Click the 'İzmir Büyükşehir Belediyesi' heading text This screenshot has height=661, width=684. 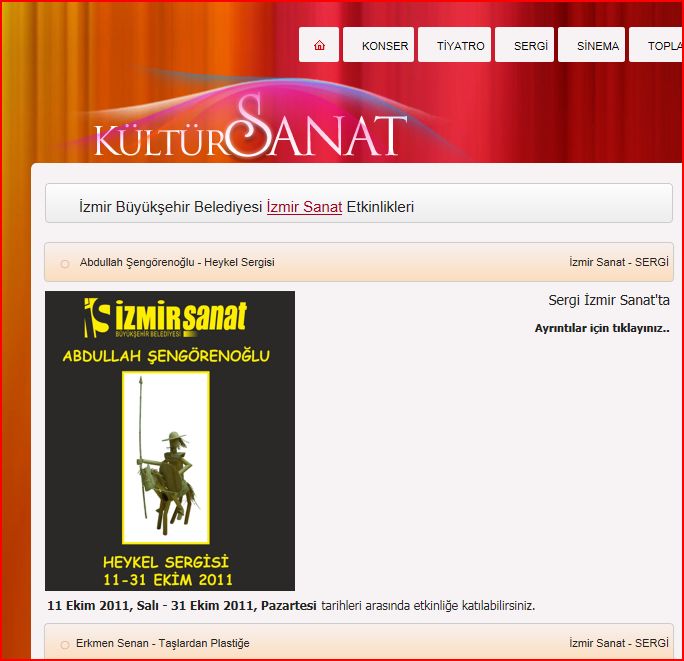tap(171, 207)
